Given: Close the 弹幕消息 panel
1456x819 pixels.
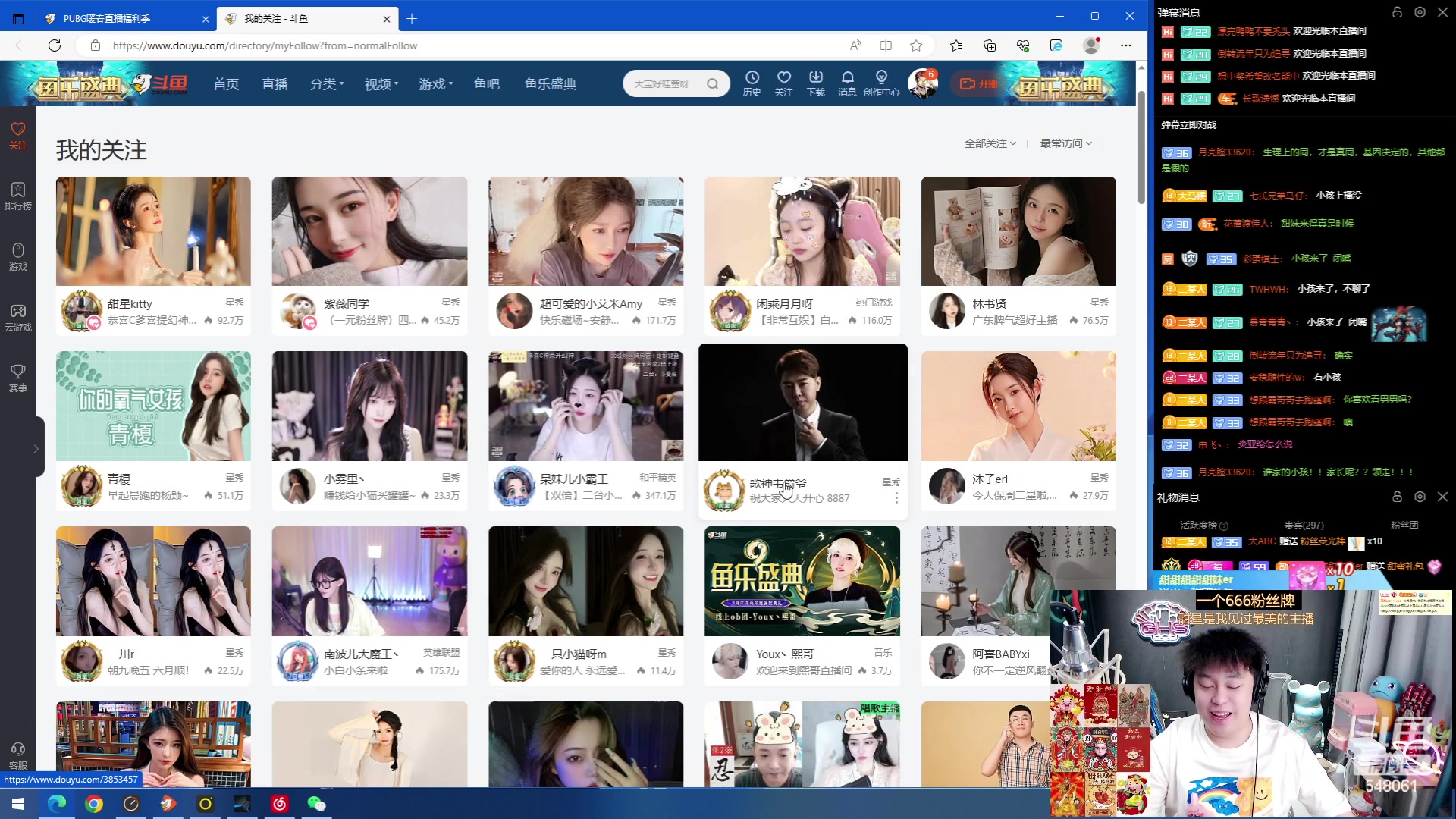Looking at the screenshot, I should (1442, 12).
